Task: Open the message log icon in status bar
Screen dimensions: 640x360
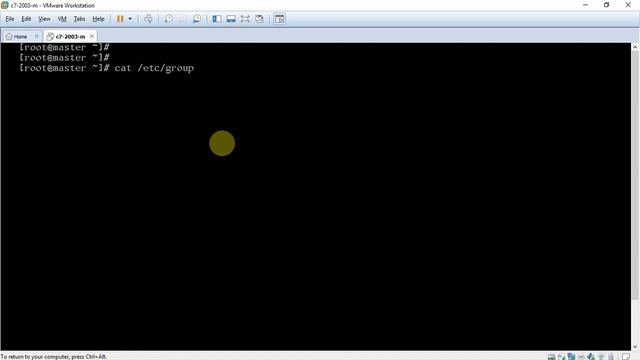Action: (626, 357)
